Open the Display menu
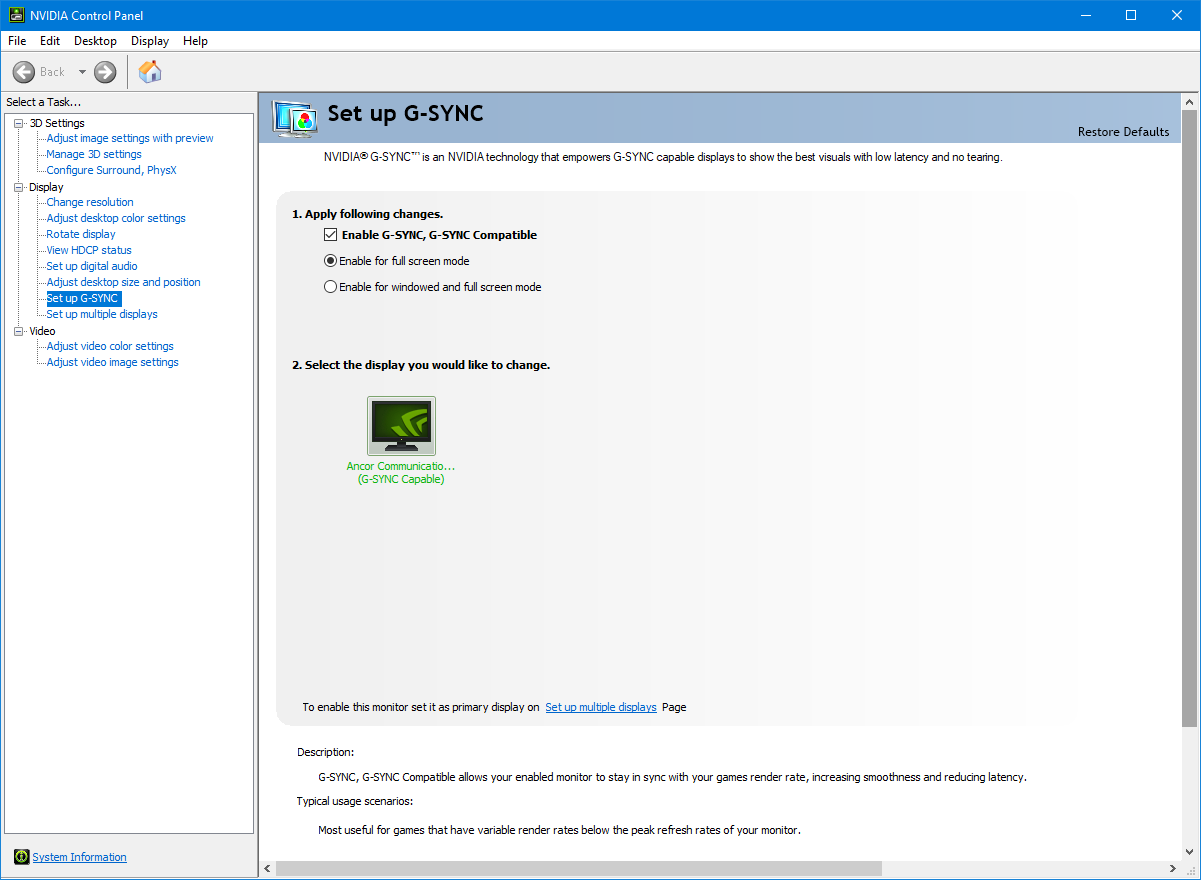The height and width of the screenshot is (880, 1201). point(150,41)
